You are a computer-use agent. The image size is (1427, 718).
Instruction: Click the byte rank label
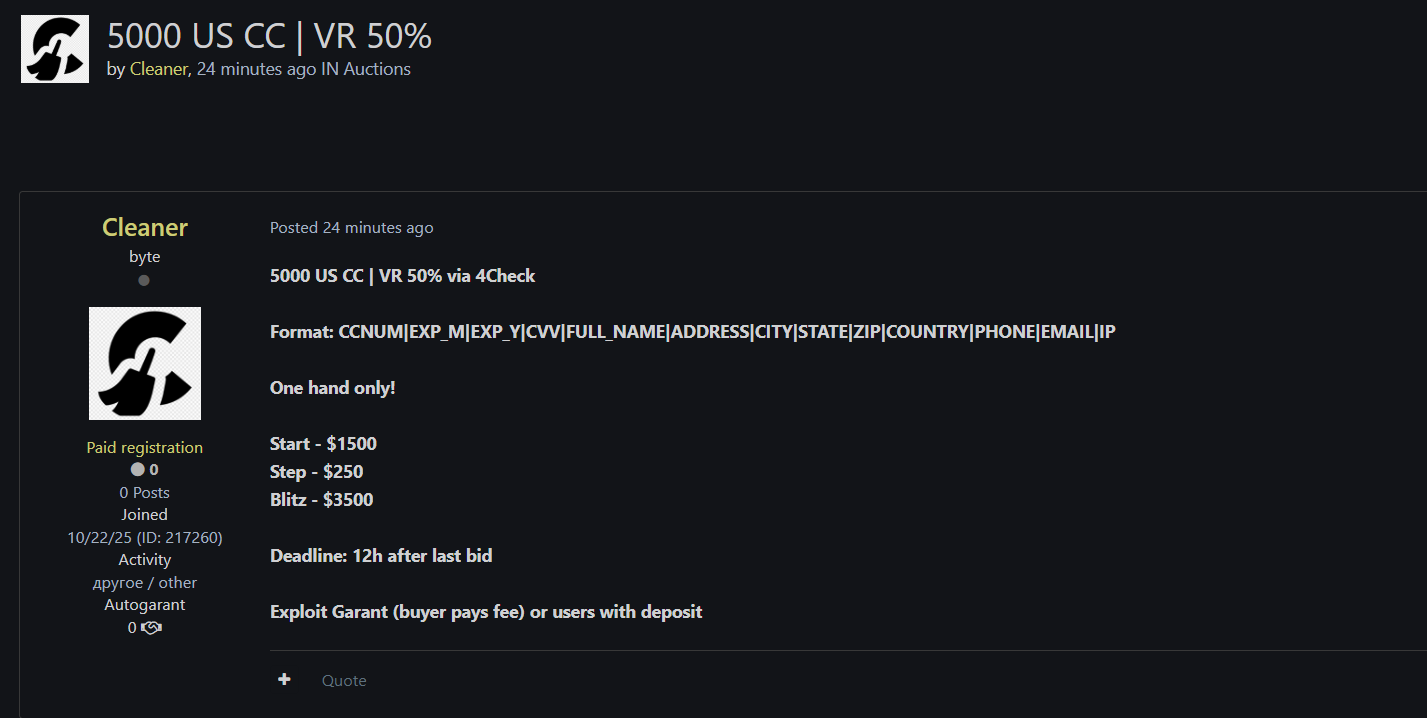tap(145, 257)
